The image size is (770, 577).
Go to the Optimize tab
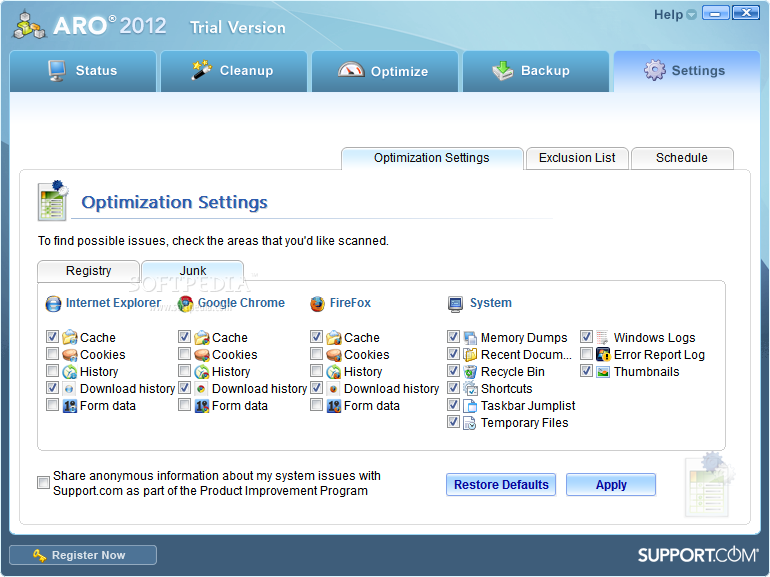click(x=385, y=71)
